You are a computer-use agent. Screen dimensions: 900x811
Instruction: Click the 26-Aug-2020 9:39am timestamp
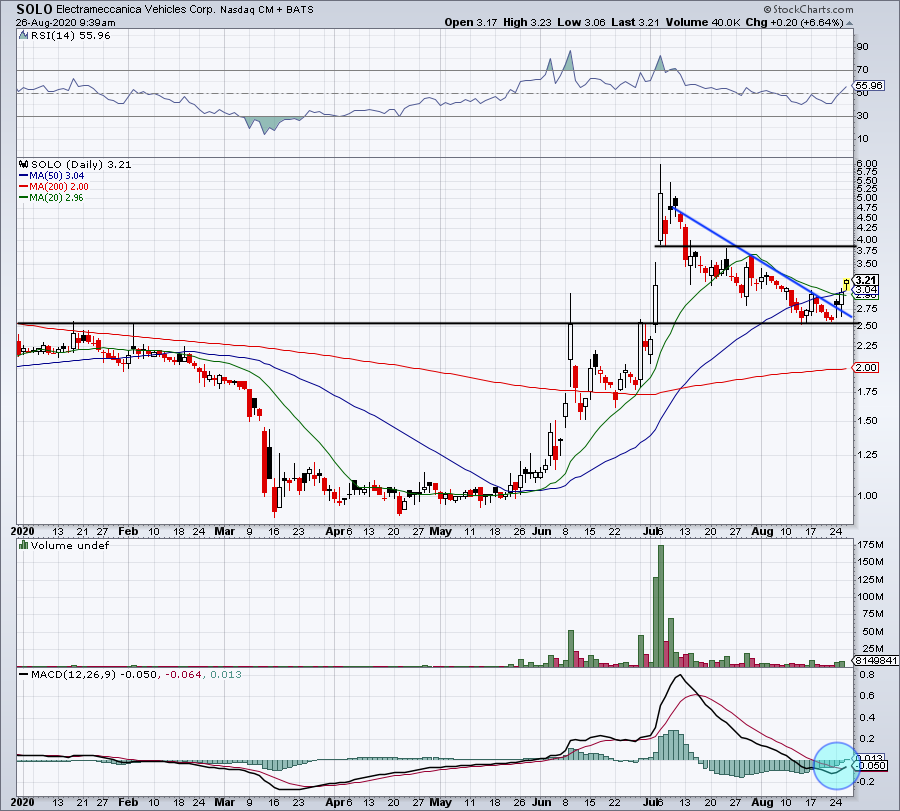pyautogui.click(x=65, y=23)
